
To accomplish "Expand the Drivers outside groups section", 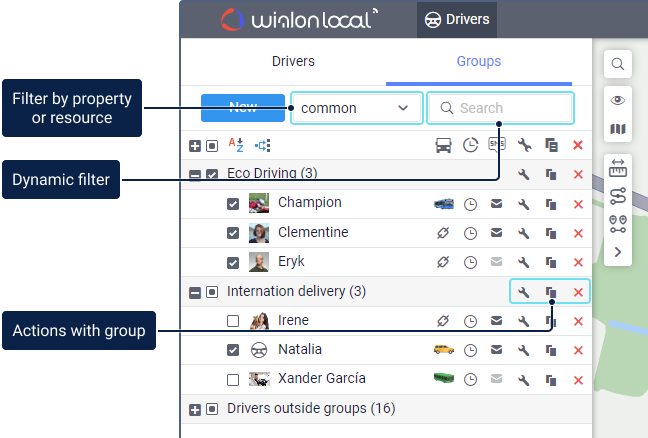I will pyautogui.click(x=195, y=410).
